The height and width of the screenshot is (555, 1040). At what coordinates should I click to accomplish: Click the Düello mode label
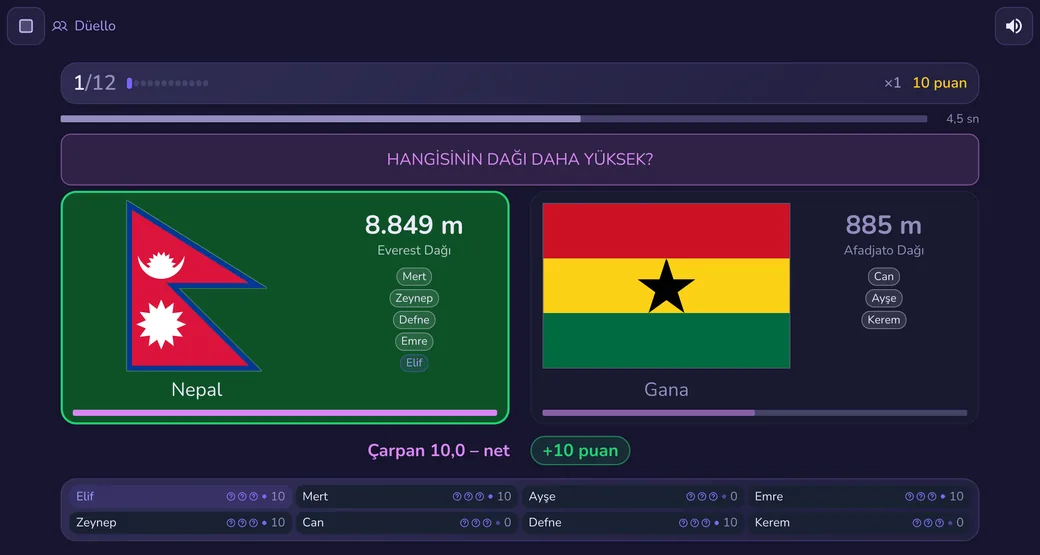pyautogui.click(x=95, y=26)
